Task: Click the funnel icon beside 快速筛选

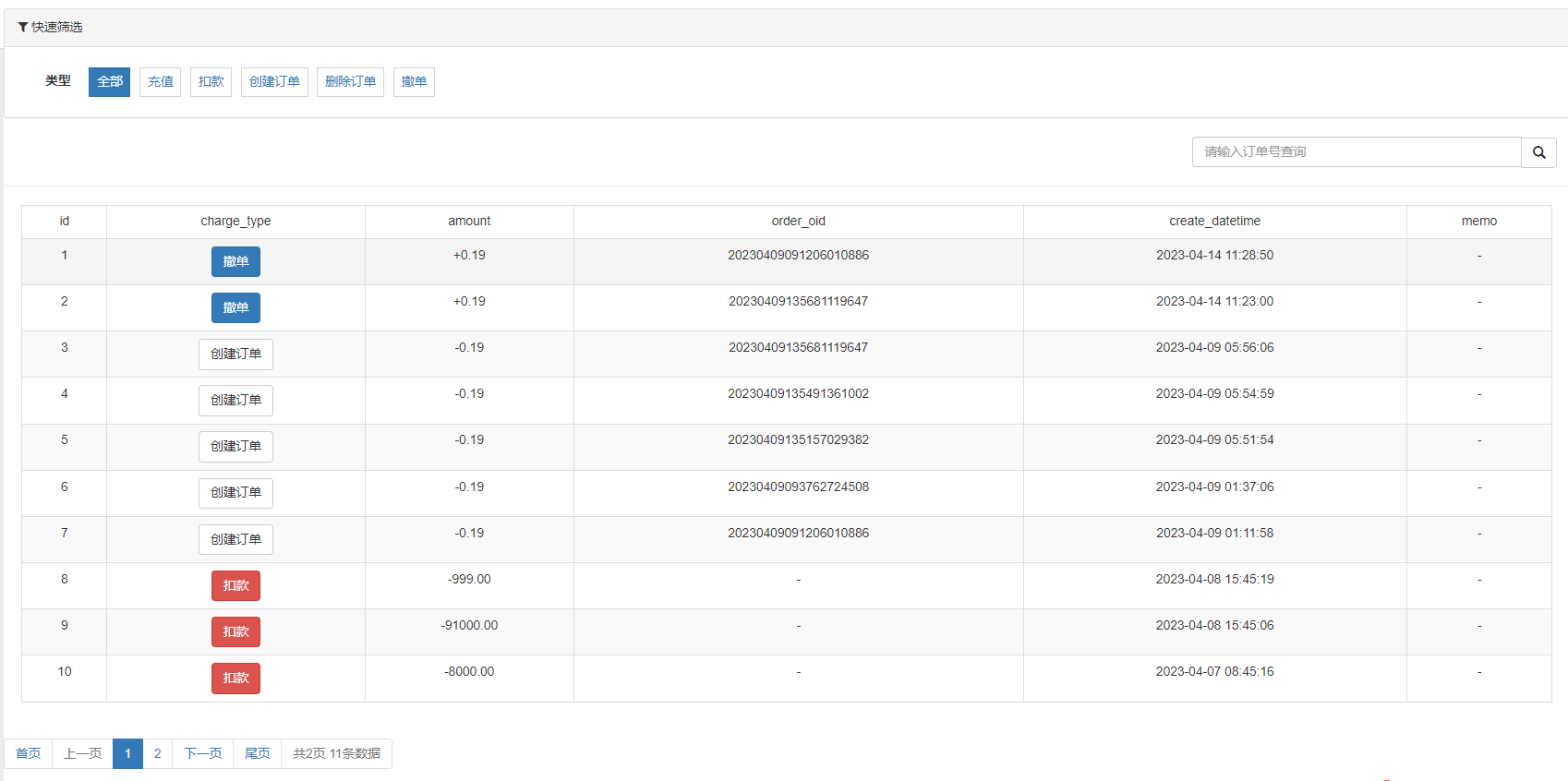Action: (x=23, y=28)
